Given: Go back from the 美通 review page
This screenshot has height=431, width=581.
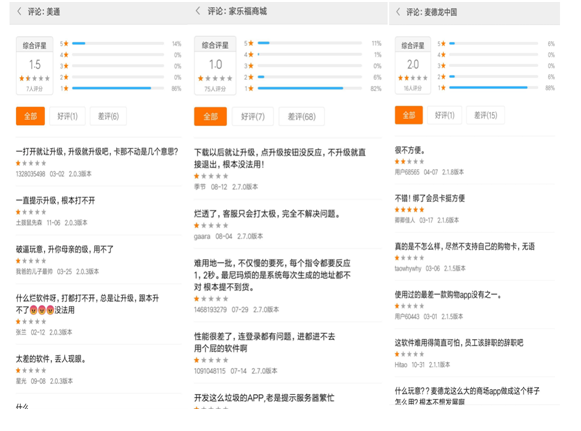Looking at the screenshot, I should pyautogui.click(x=19, y=11).
